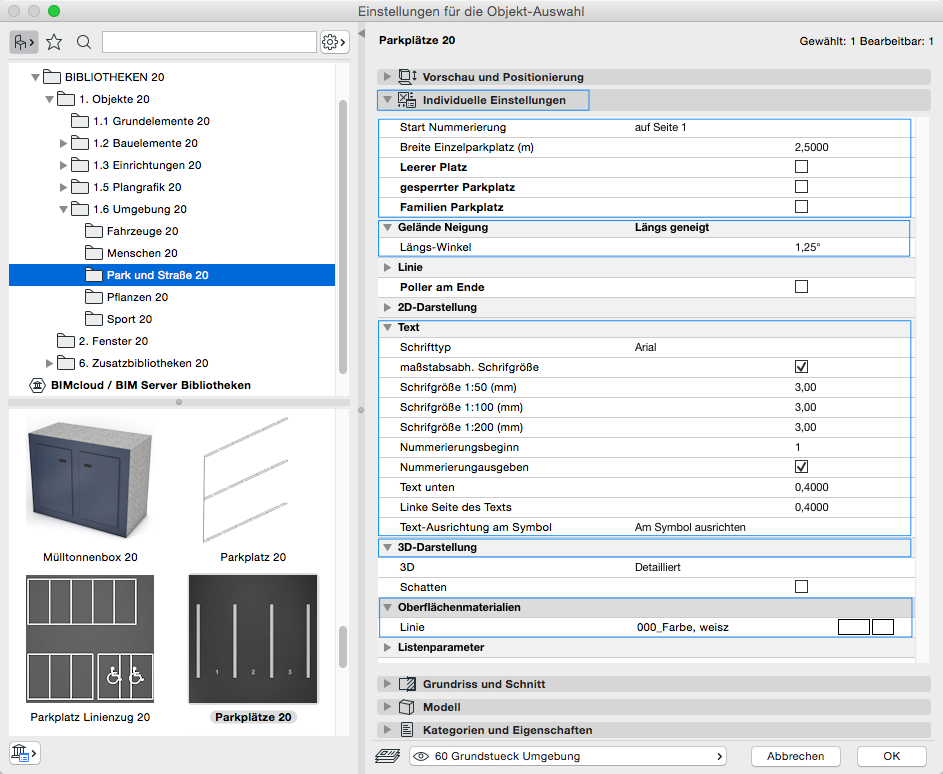Select the Pflanzen 20 folder

pyautogui.click(x=137, y=297)
